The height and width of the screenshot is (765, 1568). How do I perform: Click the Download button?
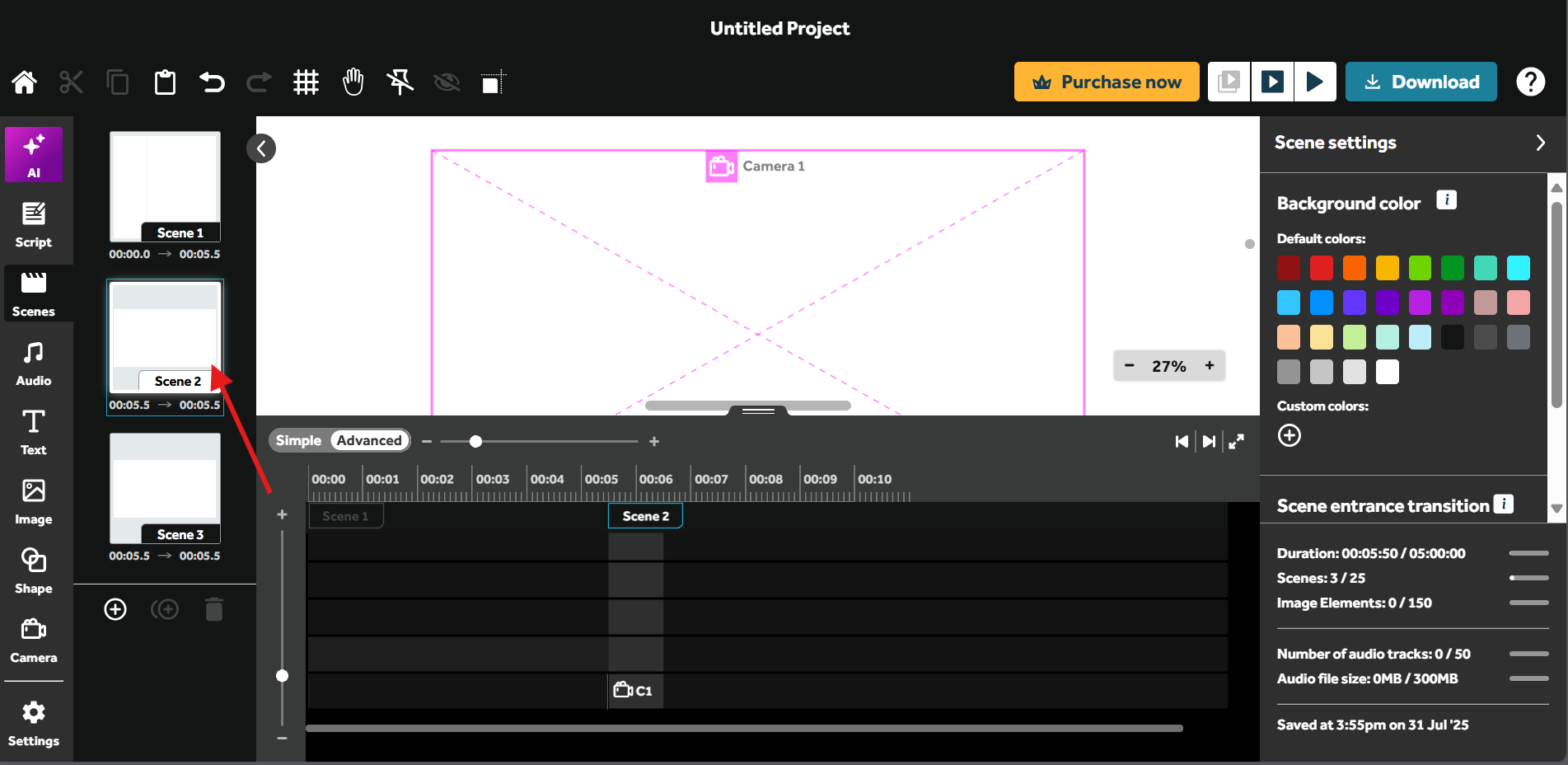point(1421,82)
